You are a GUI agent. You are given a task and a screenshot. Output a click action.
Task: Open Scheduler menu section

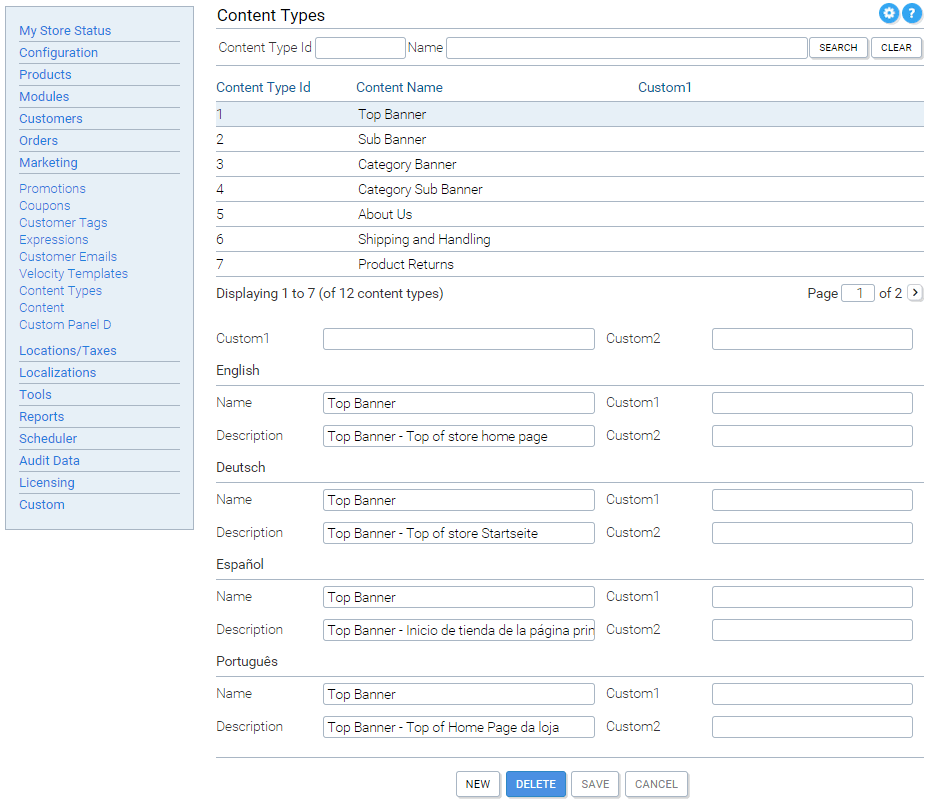click(48, 438)
